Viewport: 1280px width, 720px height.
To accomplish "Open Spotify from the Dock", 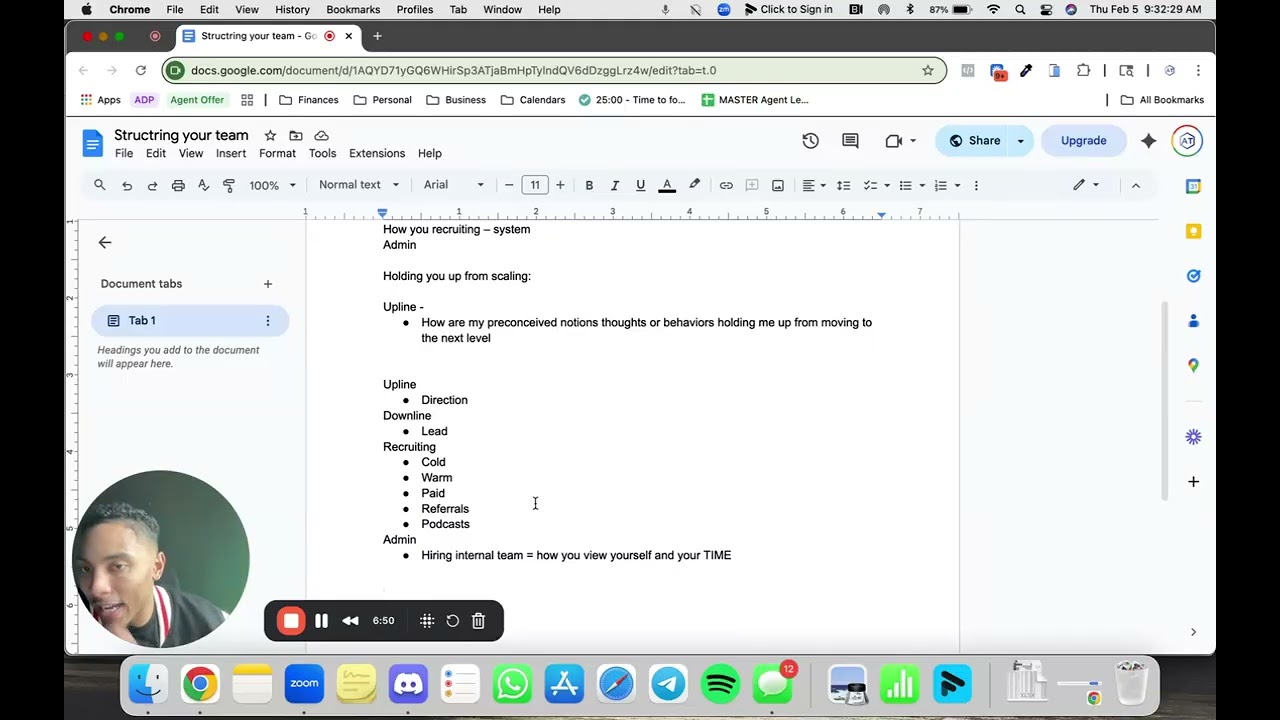I will point(721,684).
